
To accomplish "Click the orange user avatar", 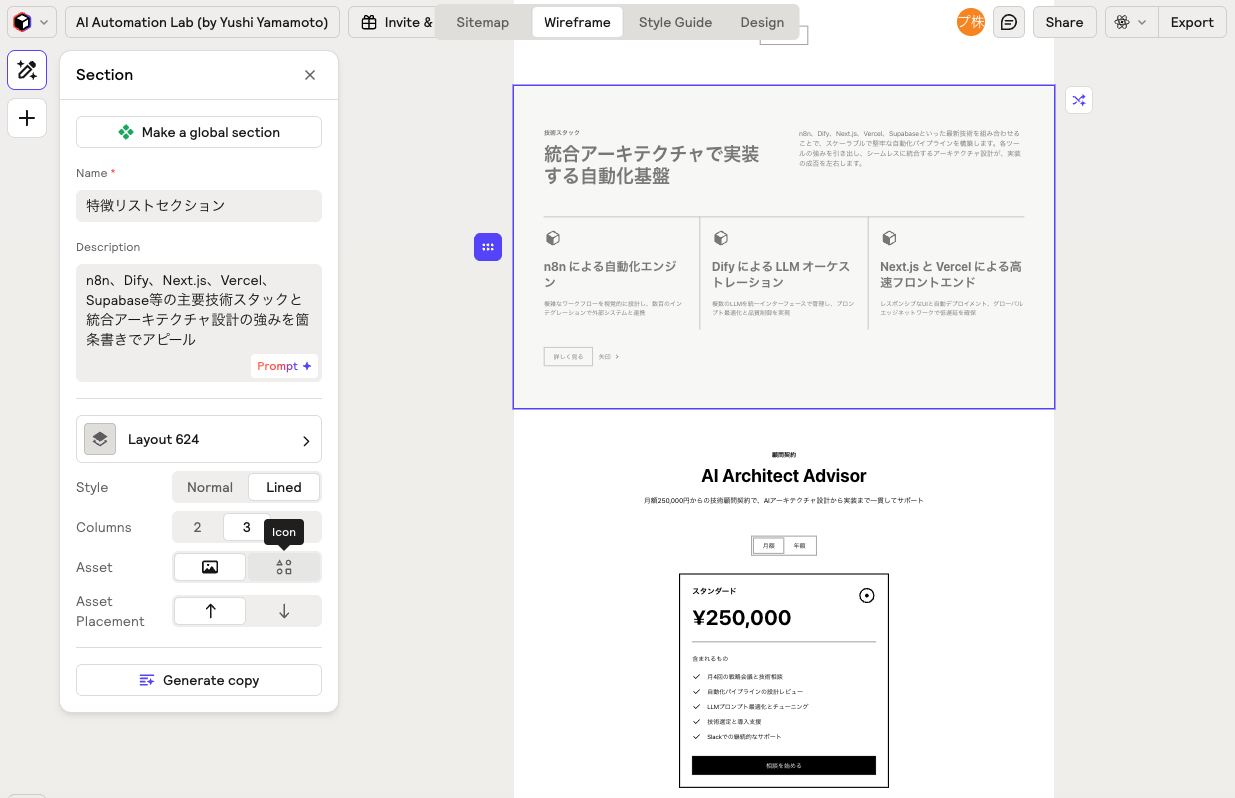I will (x=971, y=22).
